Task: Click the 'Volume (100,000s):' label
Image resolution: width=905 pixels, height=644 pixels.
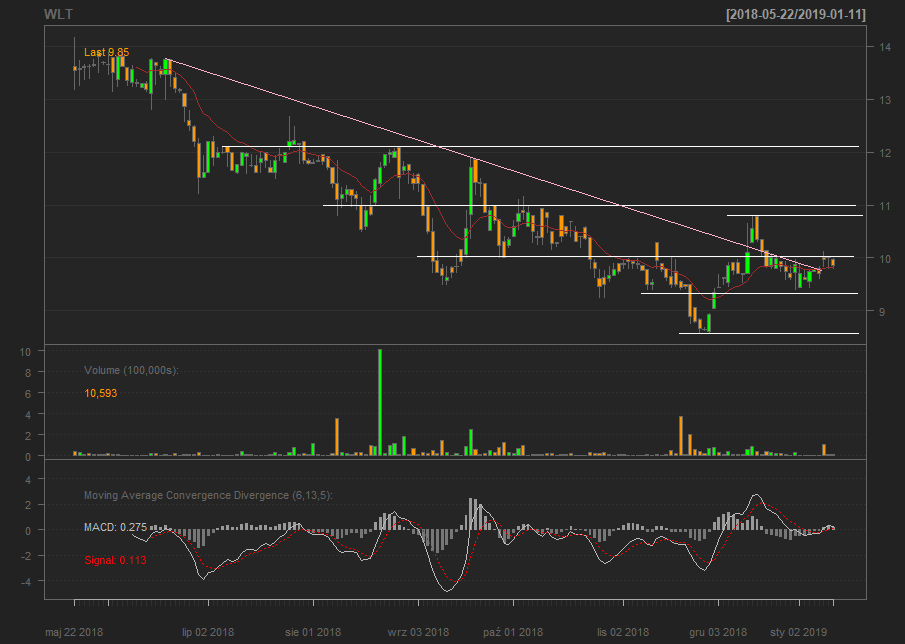Action: tap(132, 370)
